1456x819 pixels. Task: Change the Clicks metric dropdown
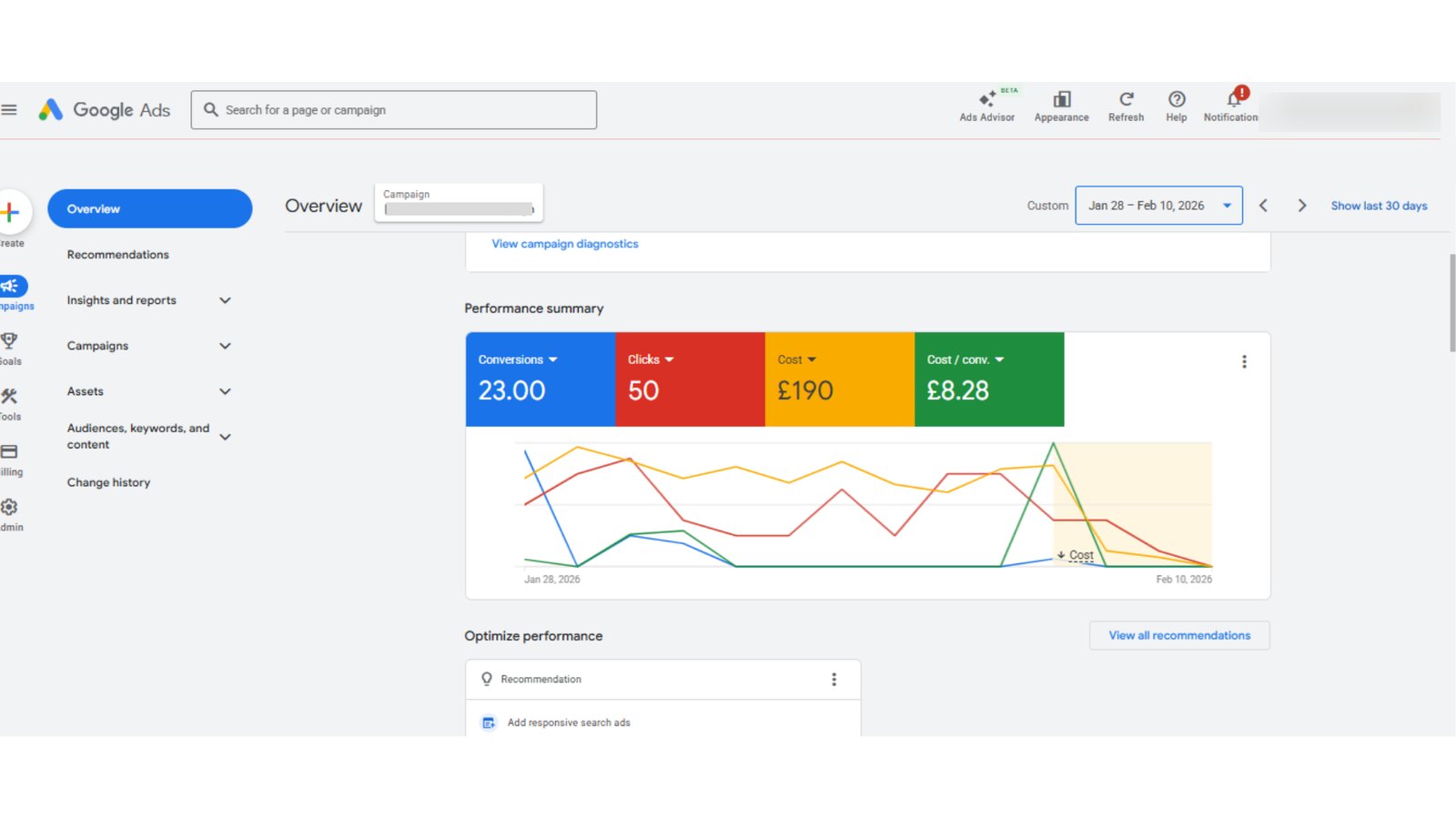click(x=651, y=359)
